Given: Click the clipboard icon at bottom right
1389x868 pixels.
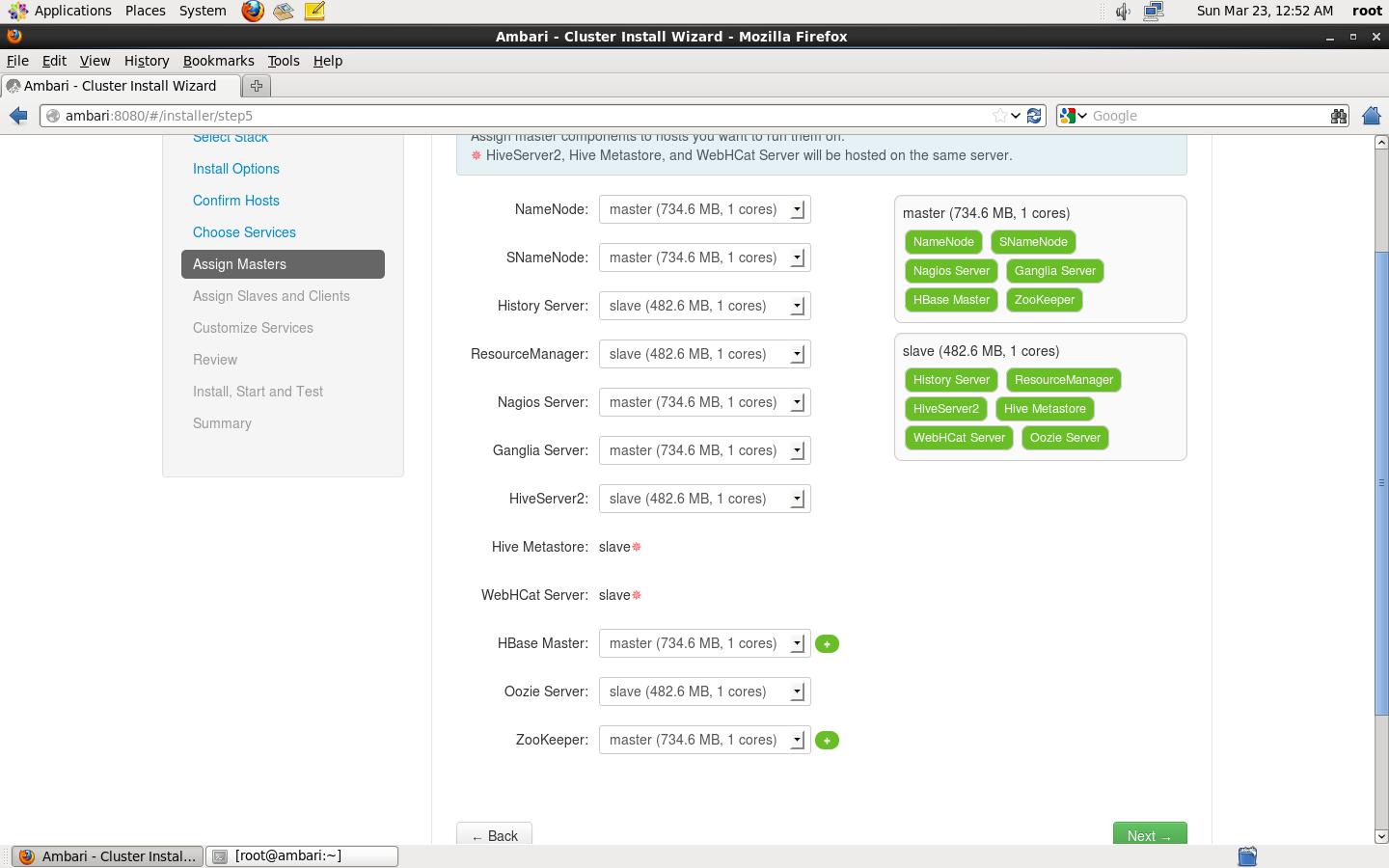Looking at the screenshot, I should click(1246, 855).
